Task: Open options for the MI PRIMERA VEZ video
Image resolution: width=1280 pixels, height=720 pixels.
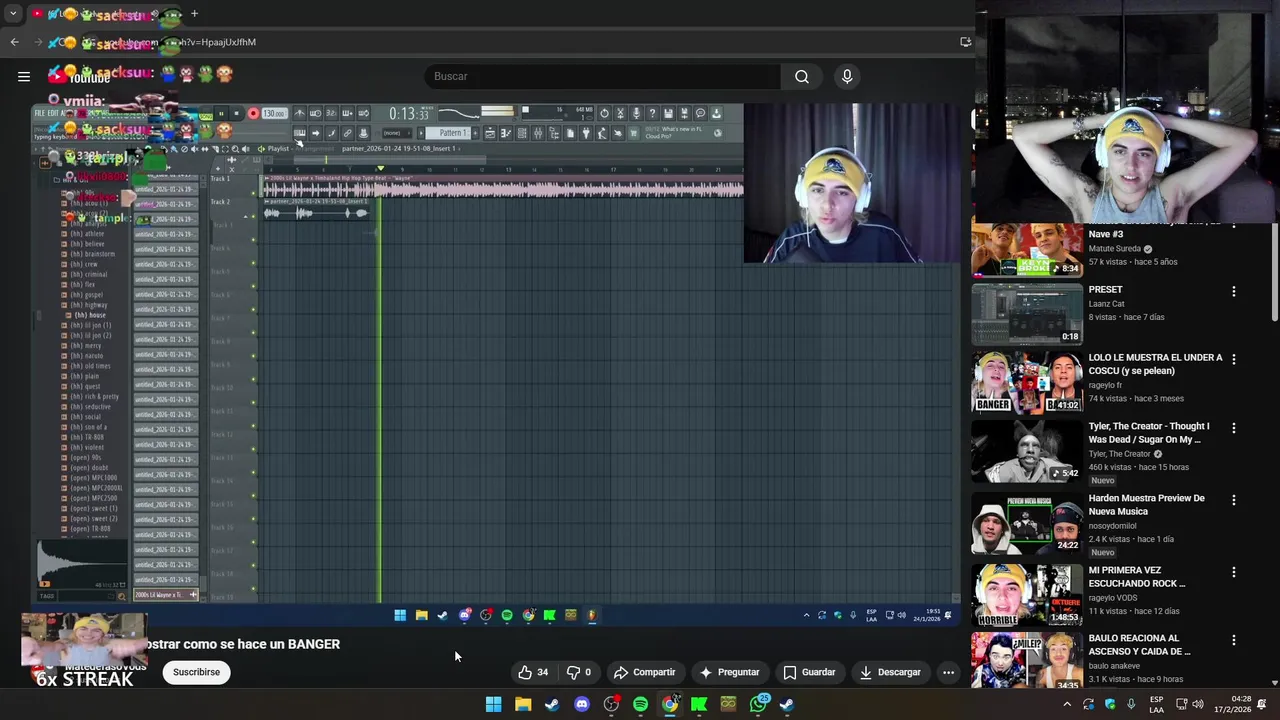Action: pos(1233,573)
